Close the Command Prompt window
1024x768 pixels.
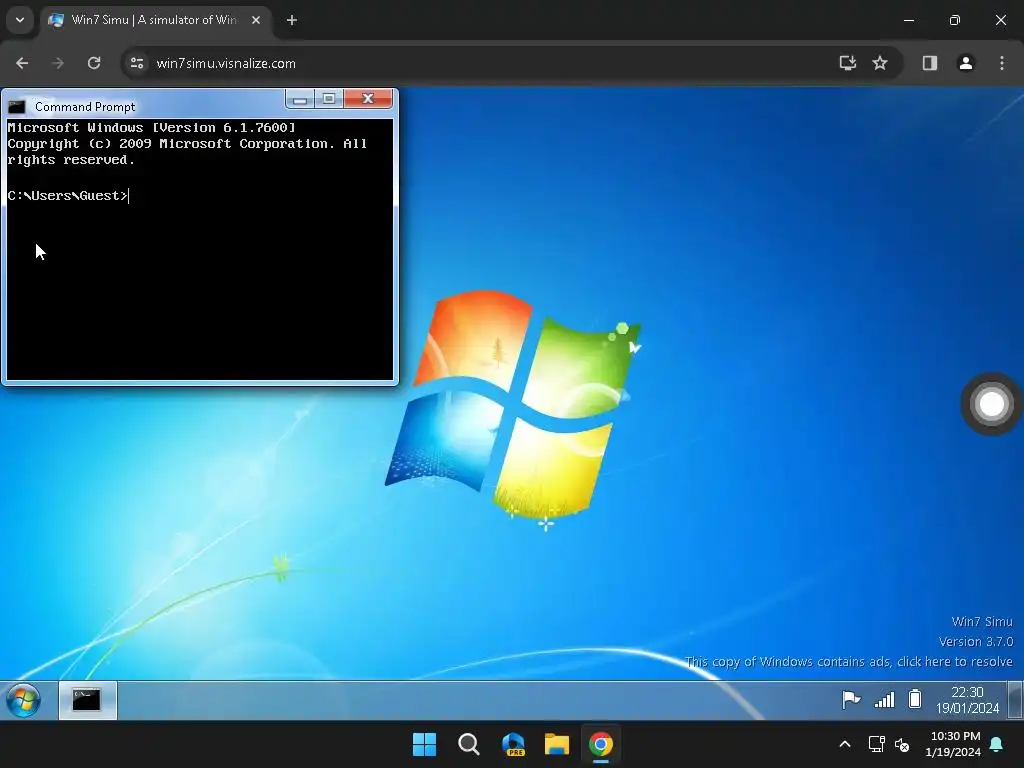coord(368,99)
